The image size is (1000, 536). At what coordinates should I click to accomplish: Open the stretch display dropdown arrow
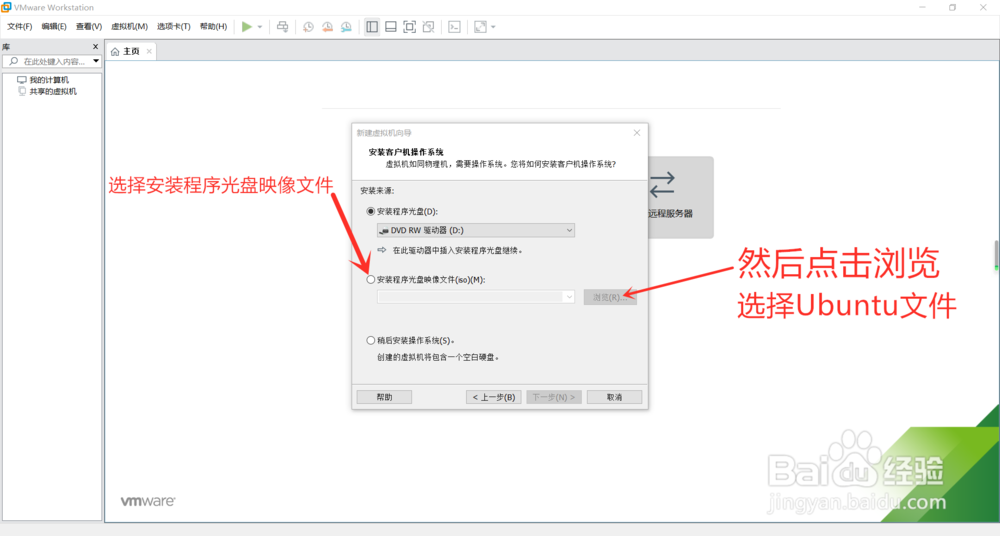tap(493, 27)
